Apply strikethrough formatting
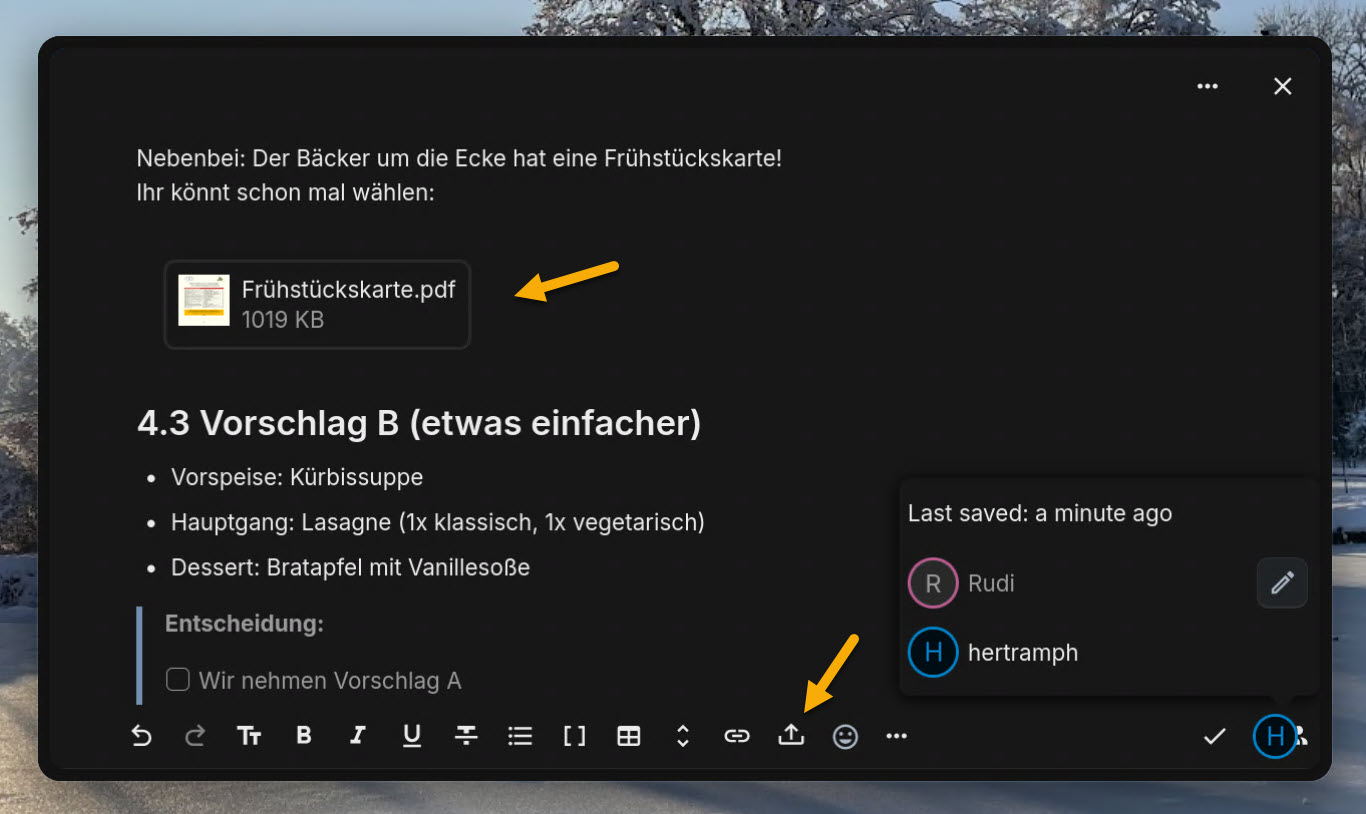Image resolution: width=1366 pixels, height=814 pixels. 466,736
